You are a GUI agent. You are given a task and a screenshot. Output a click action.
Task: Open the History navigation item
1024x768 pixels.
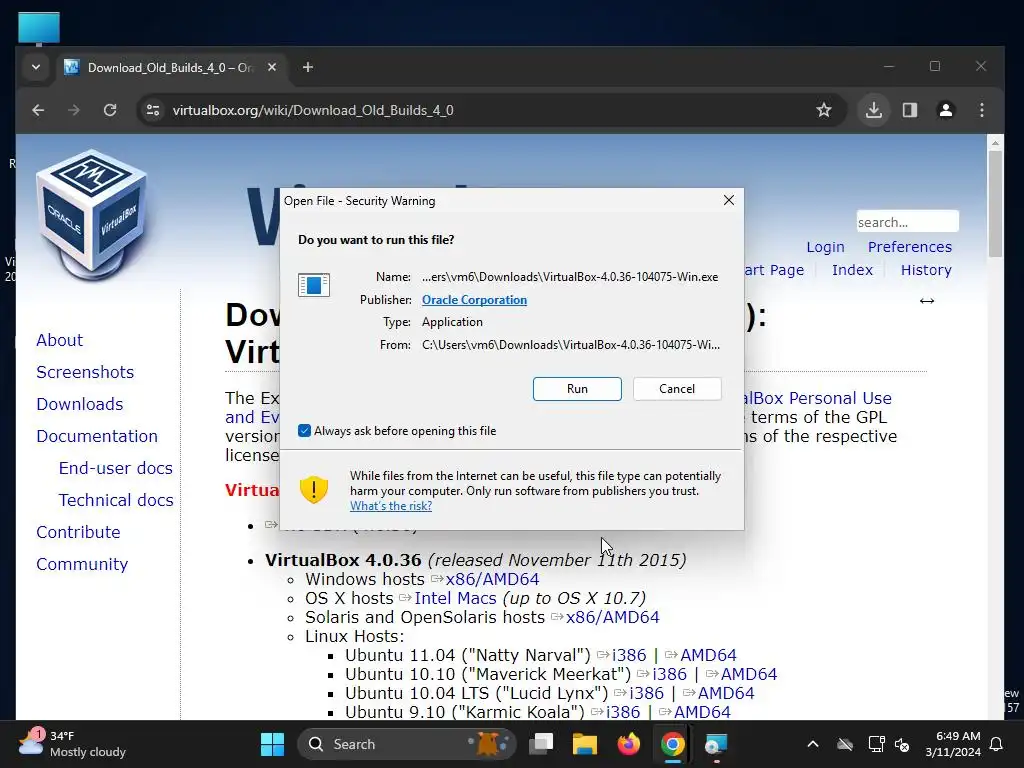click(926, 270)
